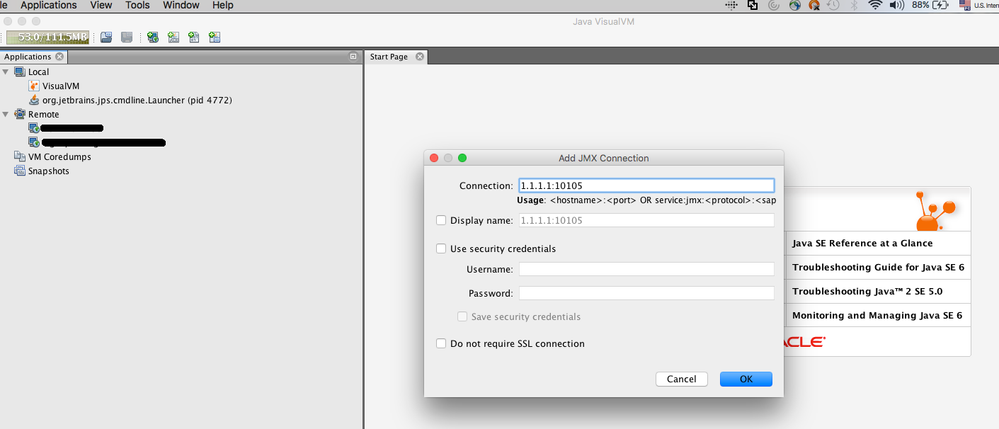999x429 pixels.
Task: Click the second redacted remote host icon
Action: coord(34,142)
